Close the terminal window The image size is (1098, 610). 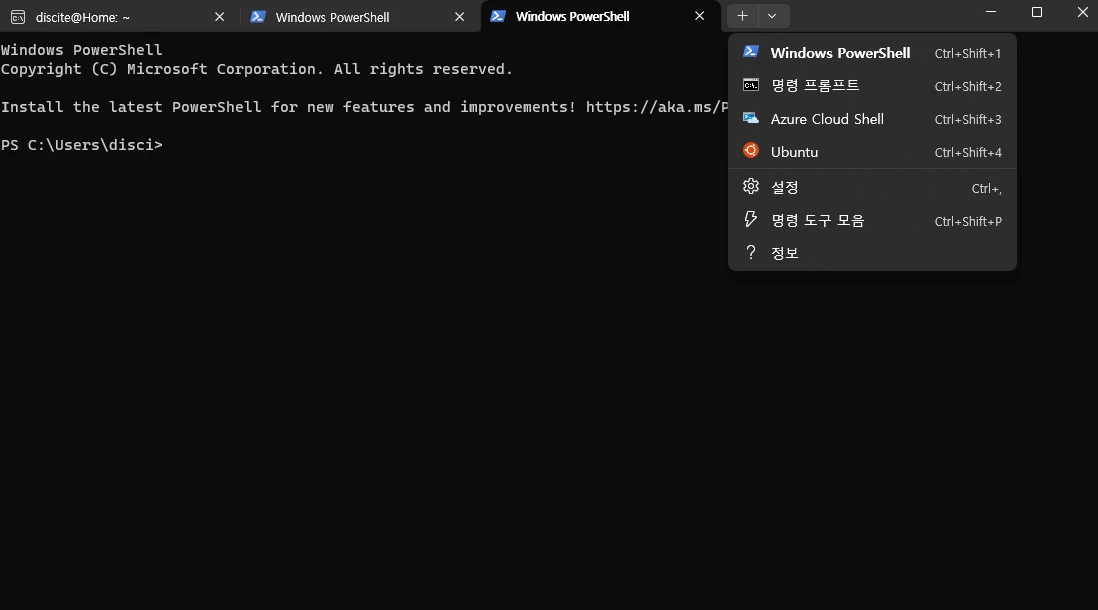(x=1083, y=12)
